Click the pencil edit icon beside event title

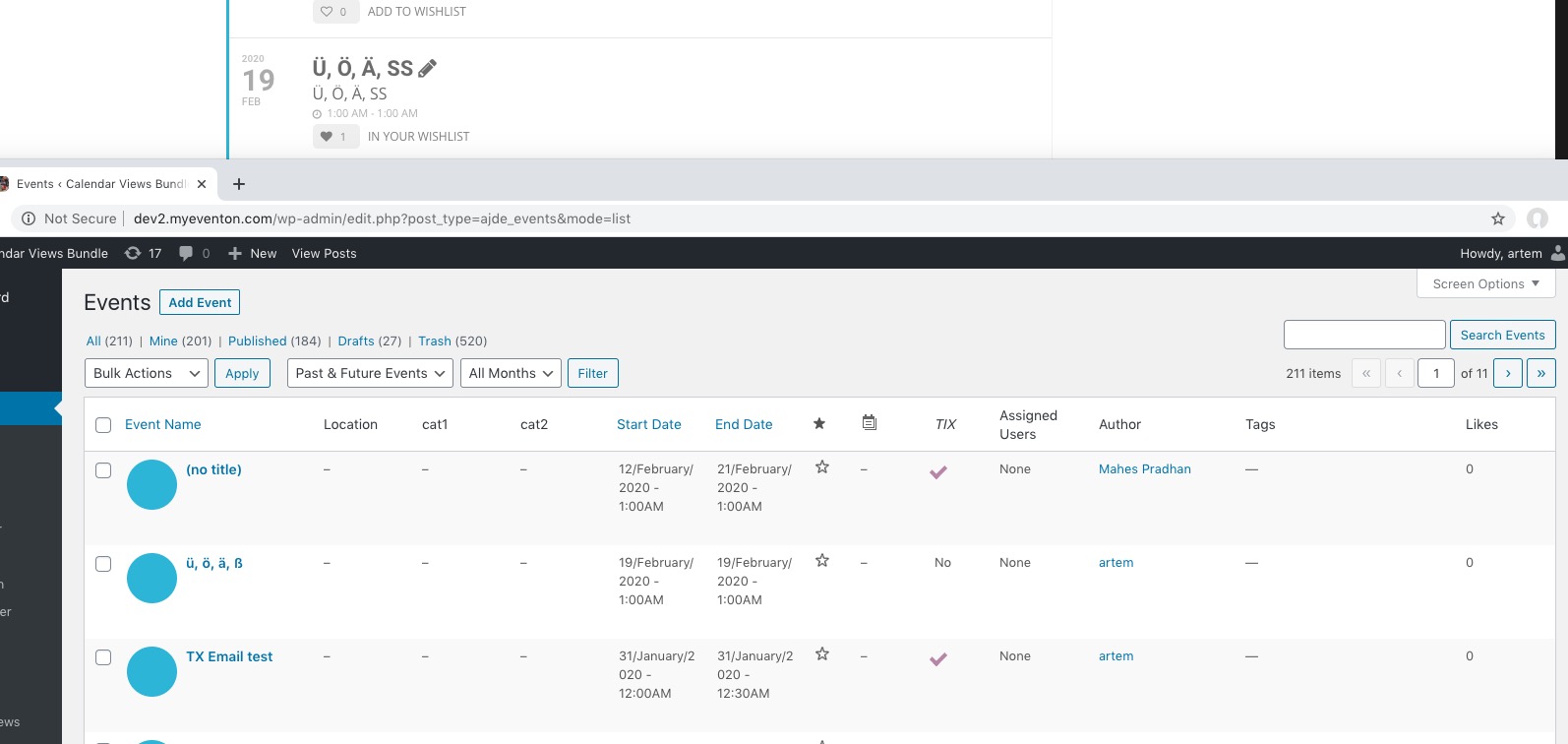427,68
